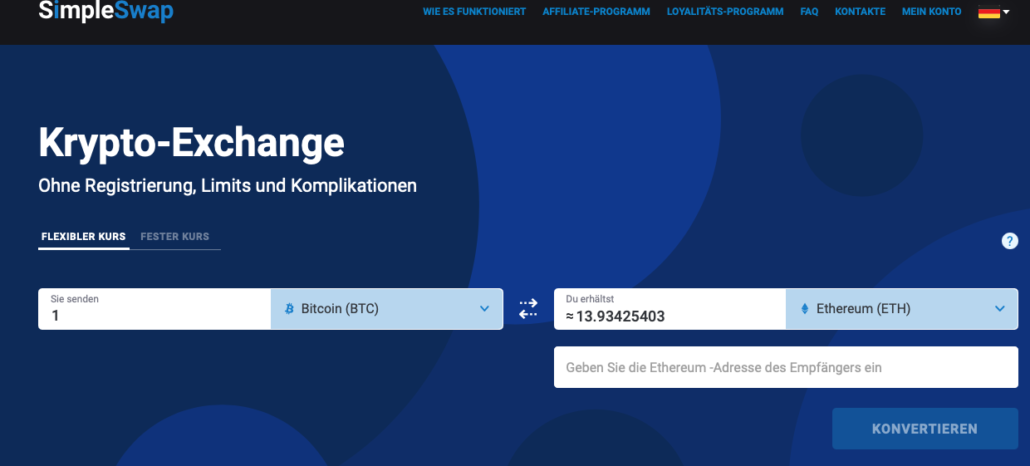Open the FAQ page
Image resolution: width=1030 pixels, height=466 pixels.
coord(809,12)
